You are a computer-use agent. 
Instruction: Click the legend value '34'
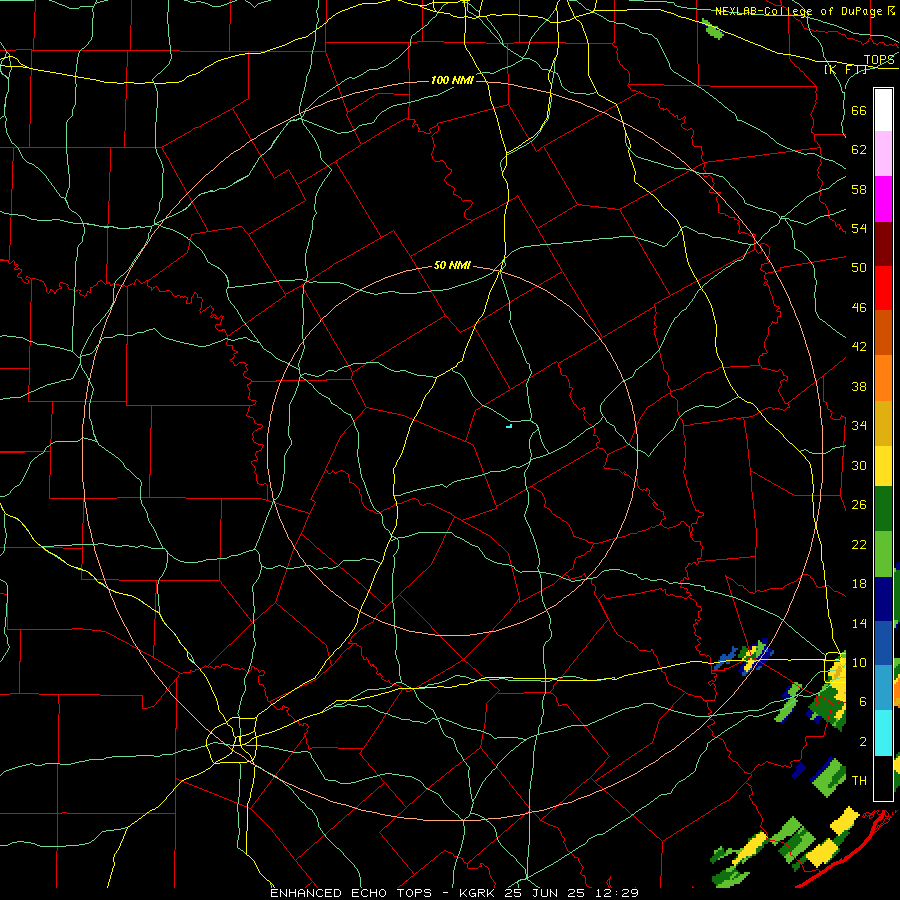(859, 425)
